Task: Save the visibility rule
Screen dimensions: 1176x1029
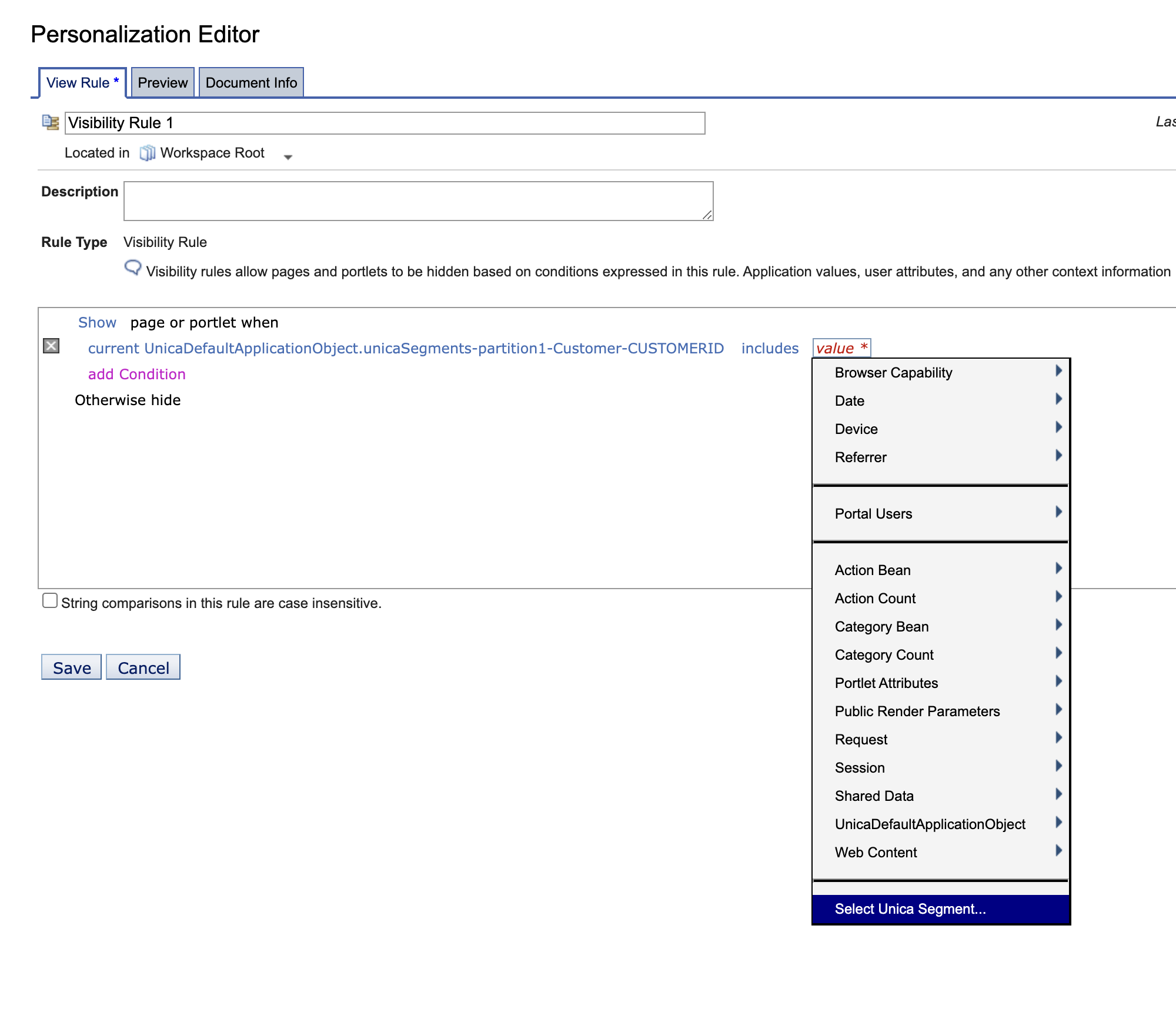Action: click(71, 667)
